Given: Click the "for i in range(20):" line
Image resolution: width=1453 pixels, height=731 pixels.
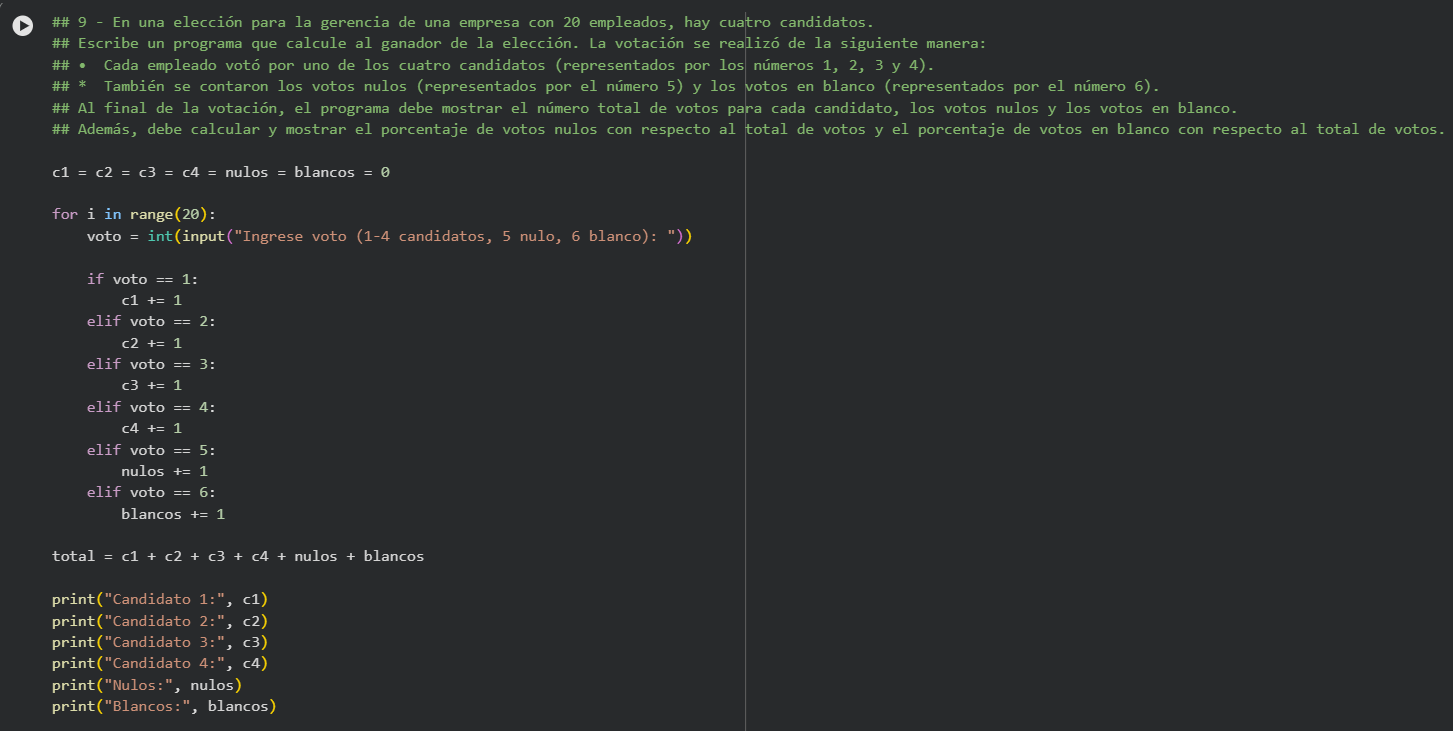Looking at the screenshot, I should point(134,215).
